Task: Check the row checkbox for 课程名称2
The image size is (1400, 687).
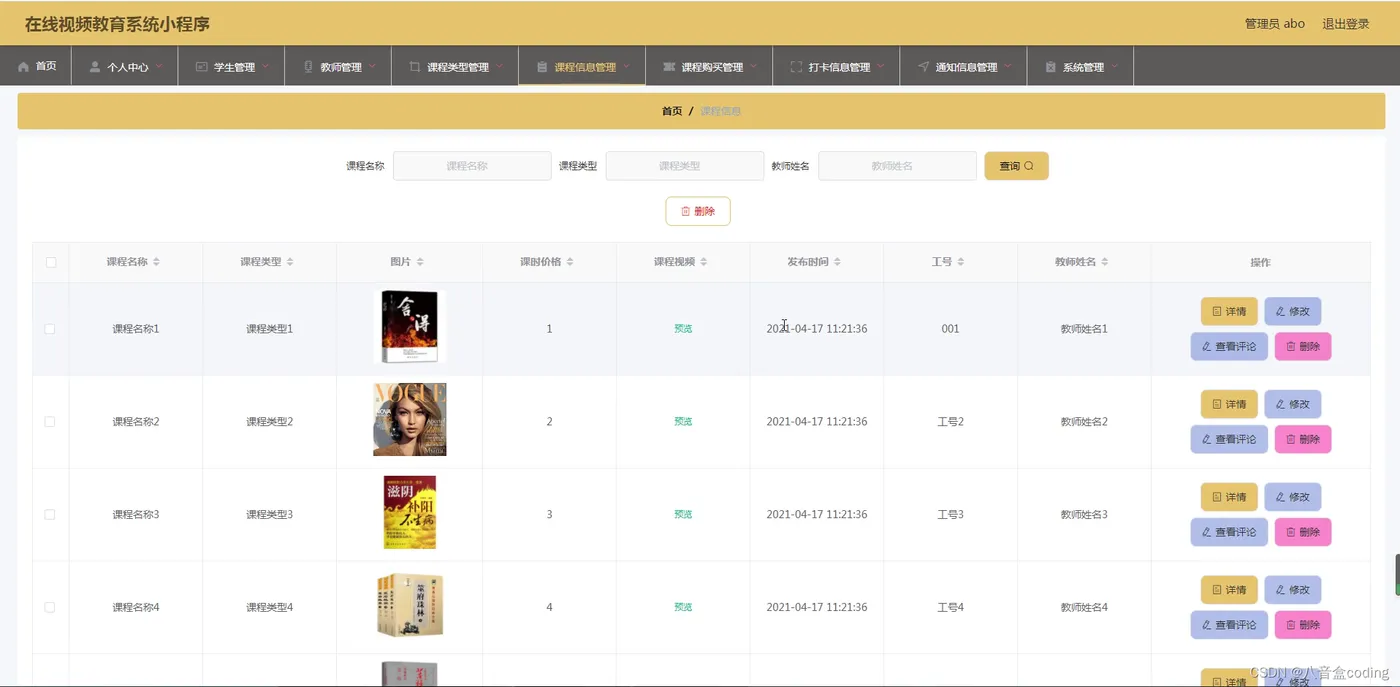Action: [x=50, y=422]
